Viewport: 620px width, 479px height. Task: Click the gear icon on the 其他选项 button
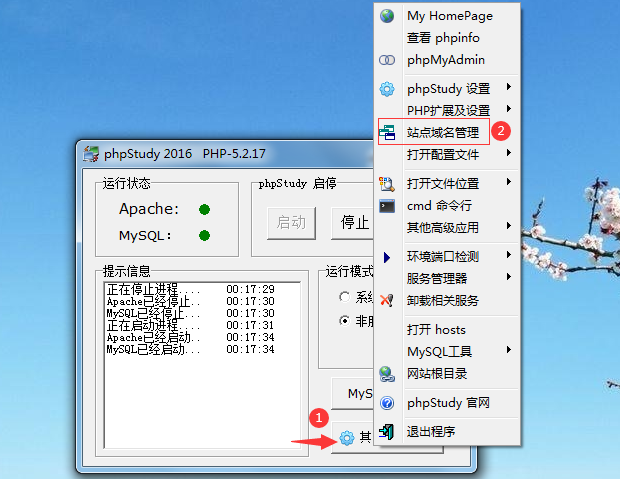tap(347, 438)
